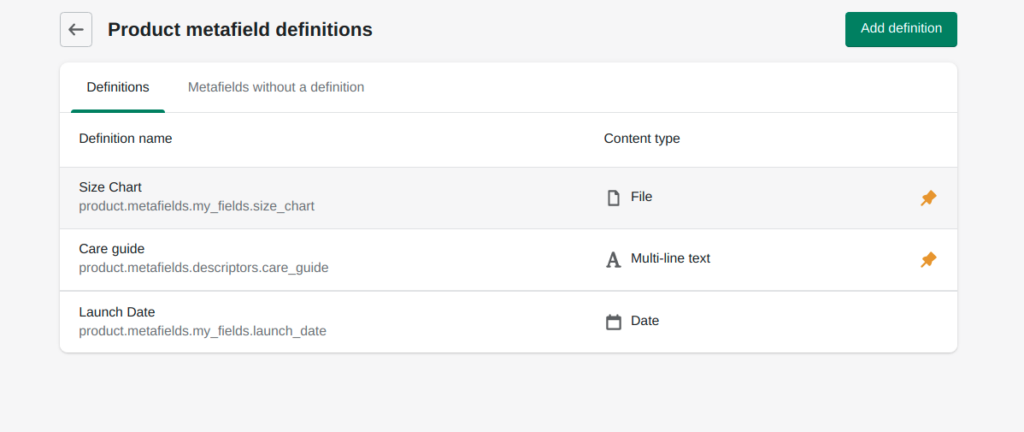Click the launch_date metafield key text
This screenshot has height=432, width=1024.
click(202, 331)
